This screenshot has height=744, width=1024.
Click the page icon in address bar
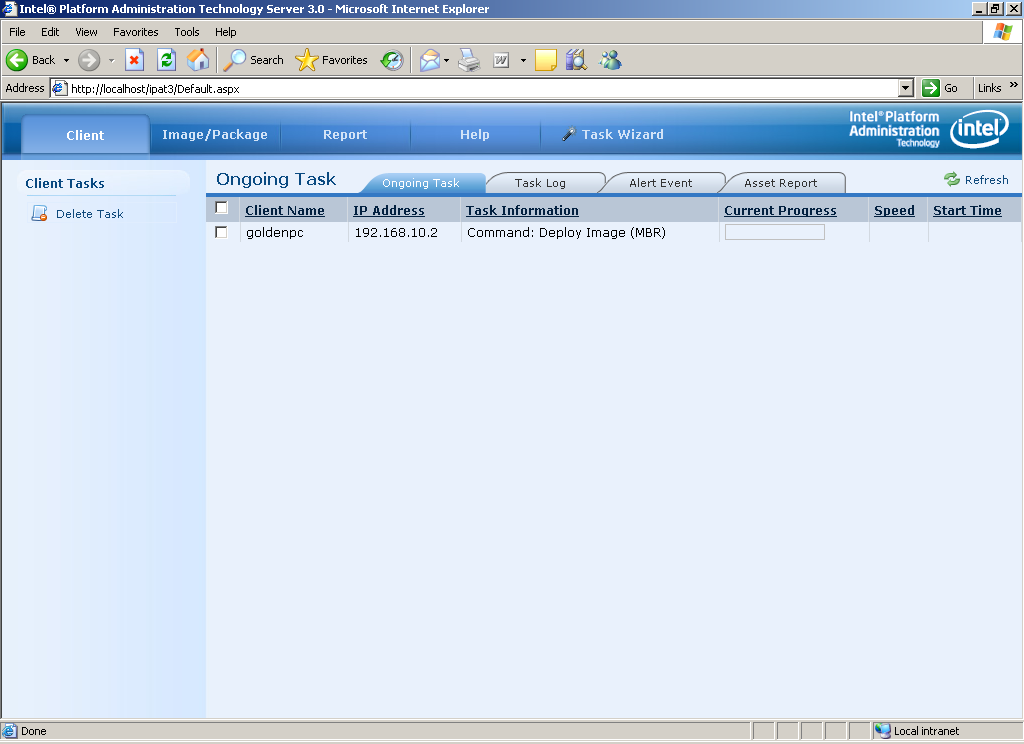pyautogui.click(x=59, y=88)
